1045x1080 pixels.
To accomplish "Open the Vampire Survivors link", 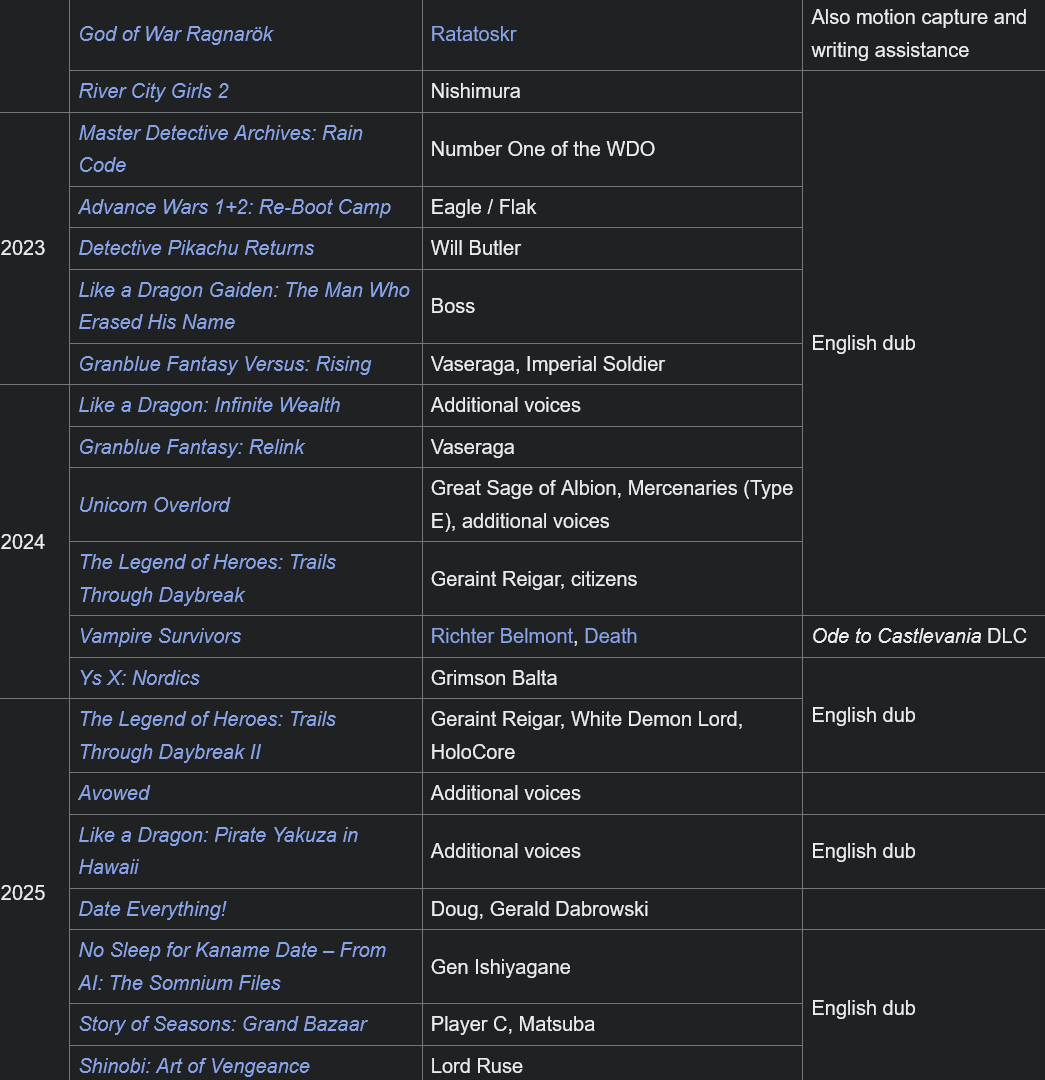I will point(160,636).
